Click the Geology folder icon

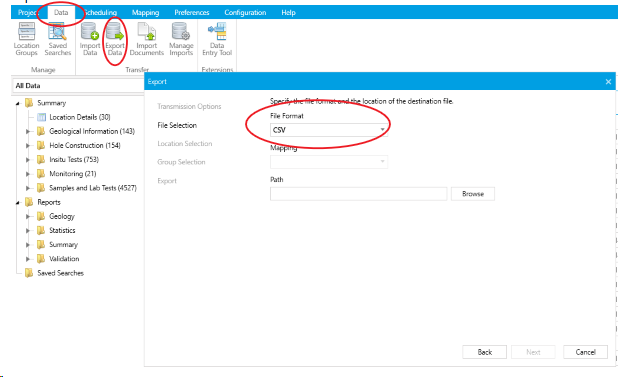[41, 216]
